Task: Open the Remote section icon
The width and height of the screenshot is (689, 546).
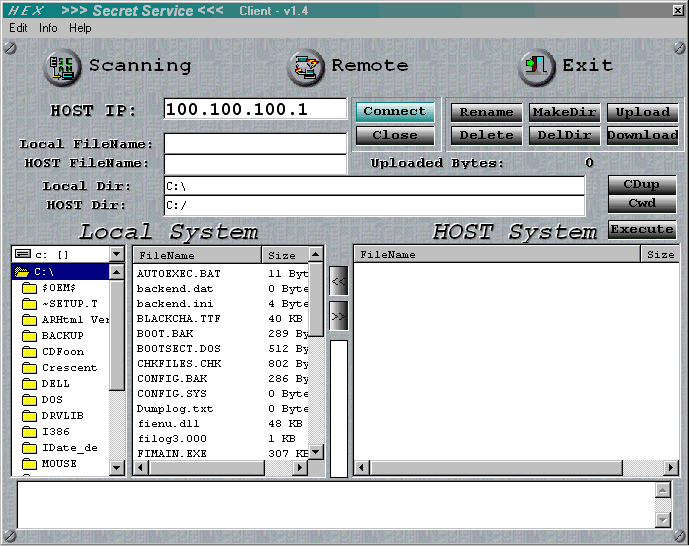Action: point(305,67)
